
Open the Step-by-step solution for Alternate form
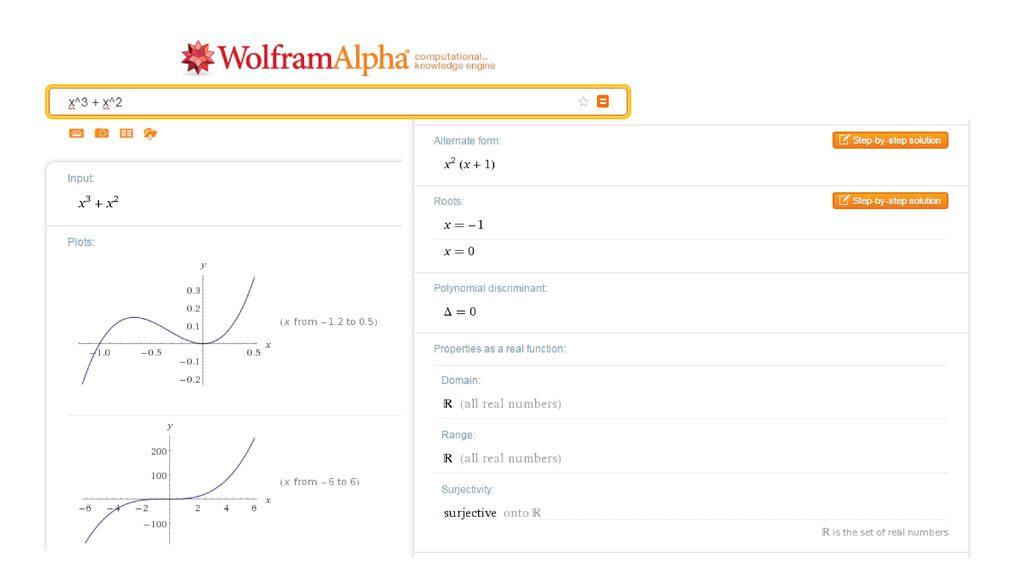pos(890,140)
